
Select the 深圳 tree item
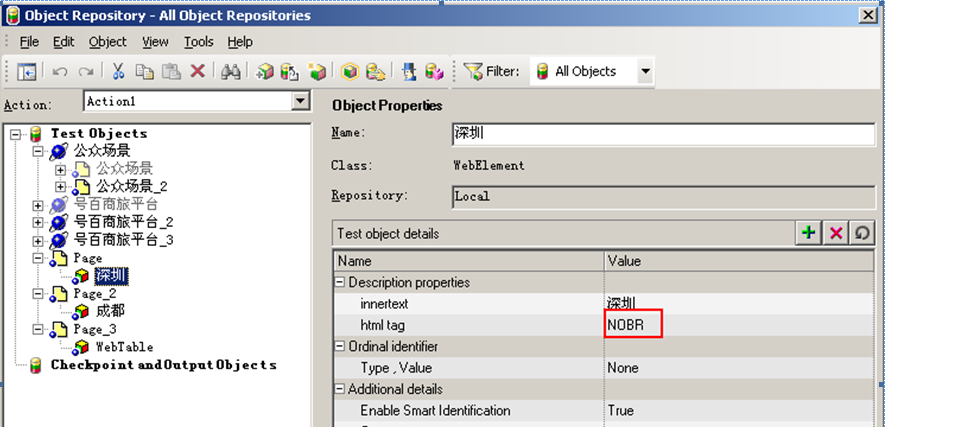click(x=111, y=277)
